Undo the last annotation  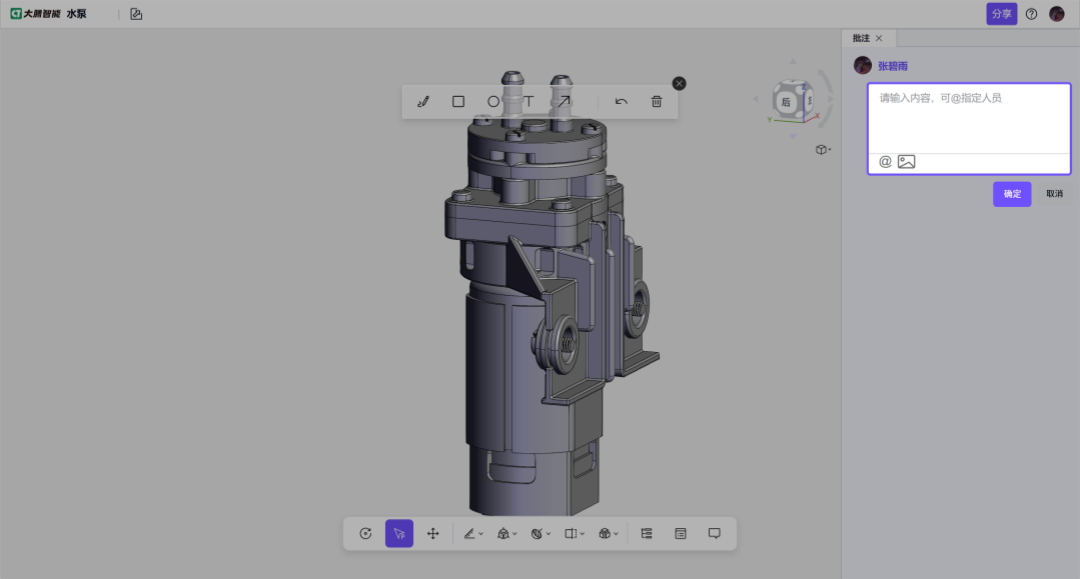coord(620,101)
